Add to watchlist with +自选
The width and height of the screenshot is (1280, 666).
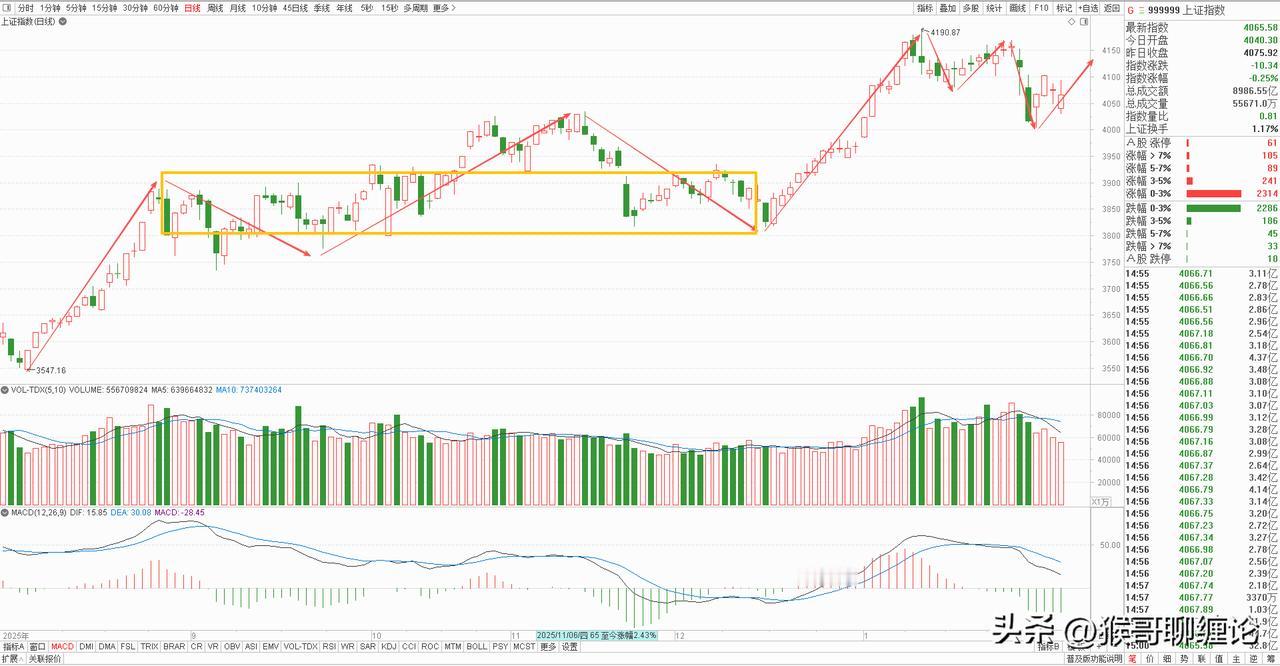[x=1088, y=8]
